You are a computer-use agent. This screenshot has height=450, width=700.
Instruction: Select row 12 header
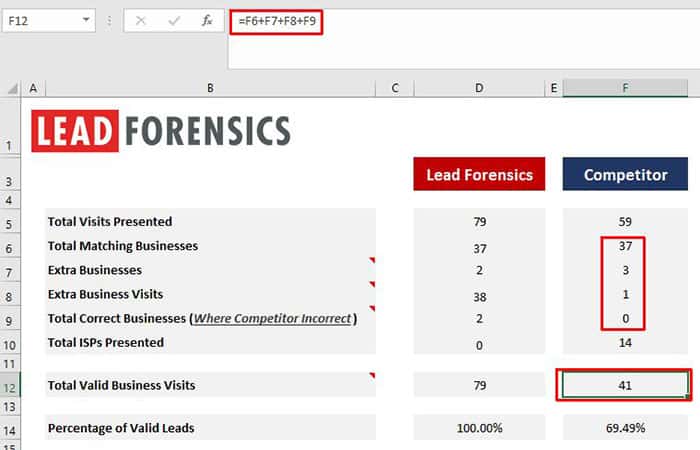tap(10, 385)
